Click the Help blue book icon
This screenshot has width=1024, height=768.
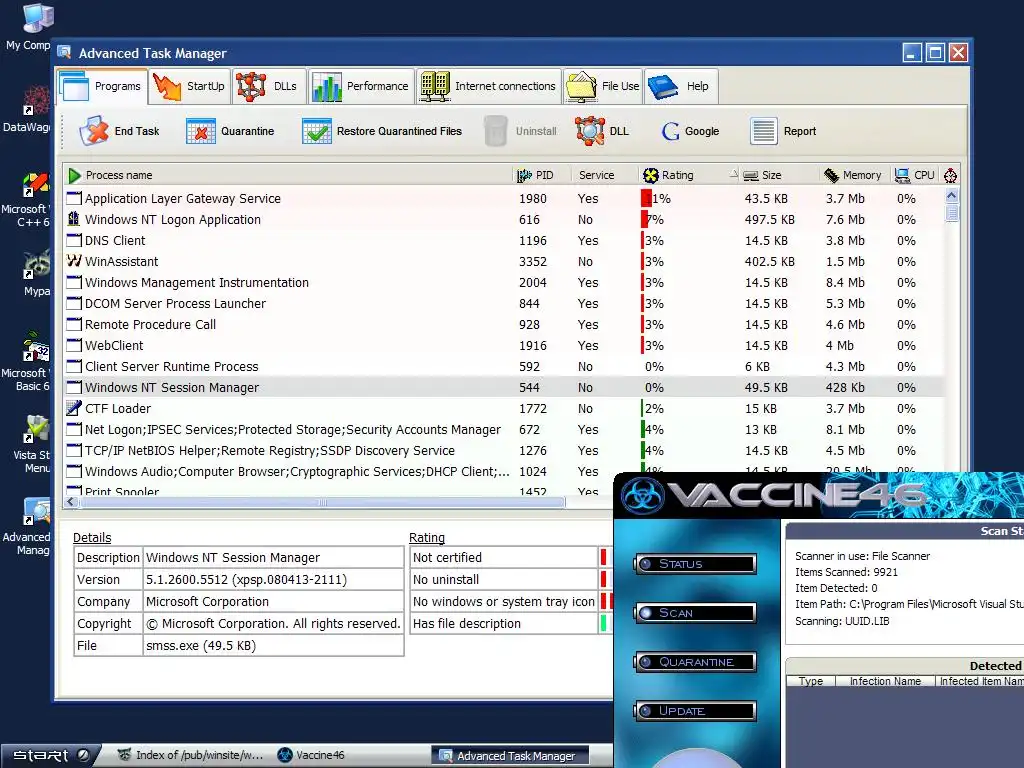[x=663, y=87]
